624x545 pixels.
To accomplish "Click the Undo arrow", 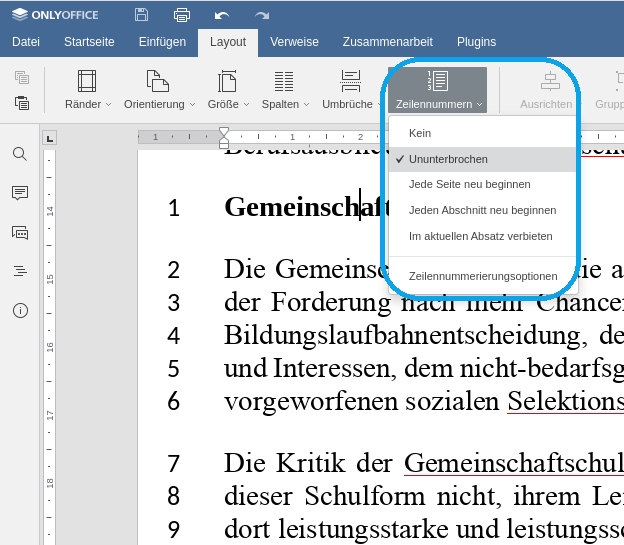I will [x=222, y=16].
